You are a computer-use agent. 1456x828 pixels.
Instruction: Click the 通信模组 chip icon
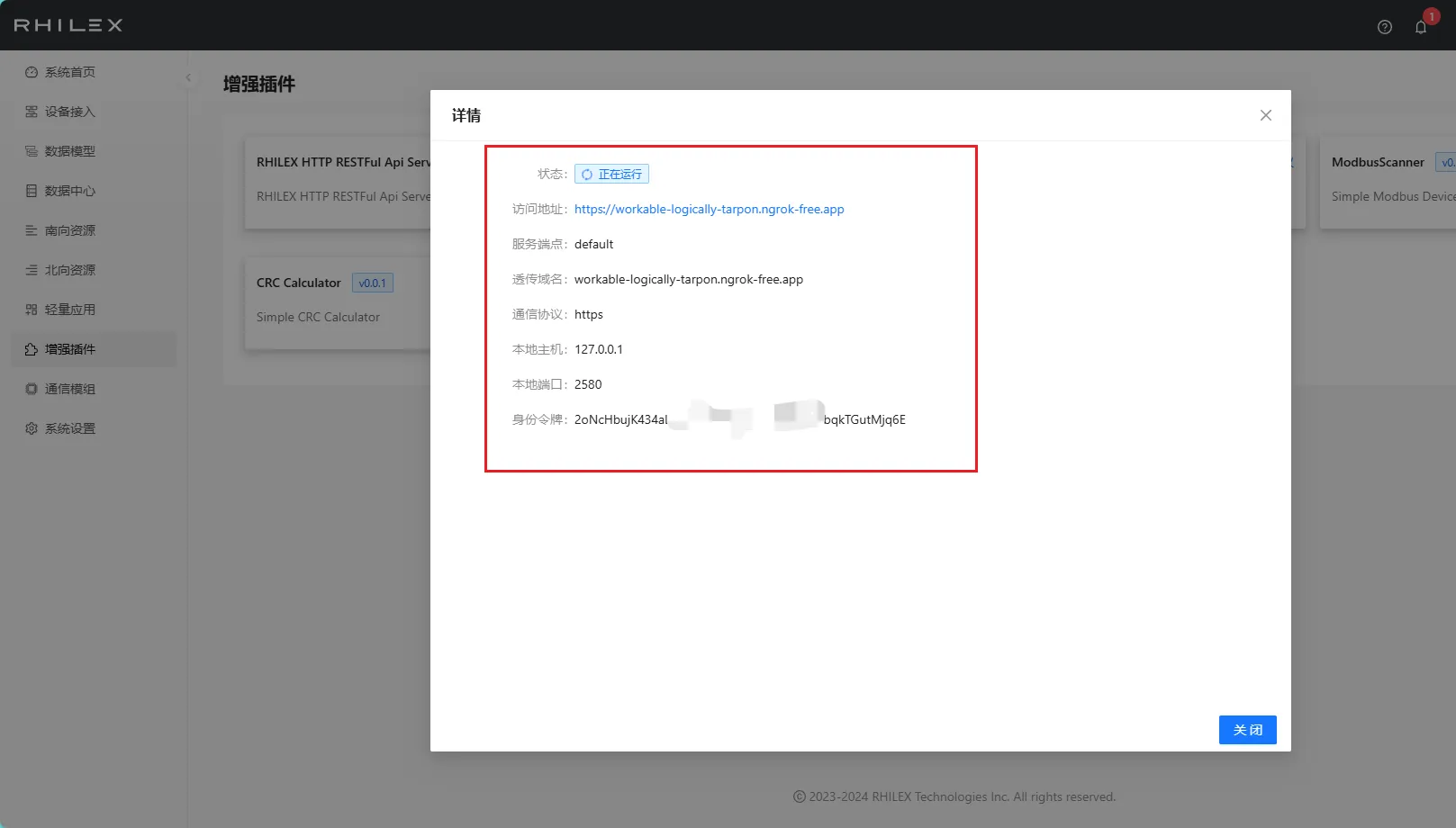32,389
